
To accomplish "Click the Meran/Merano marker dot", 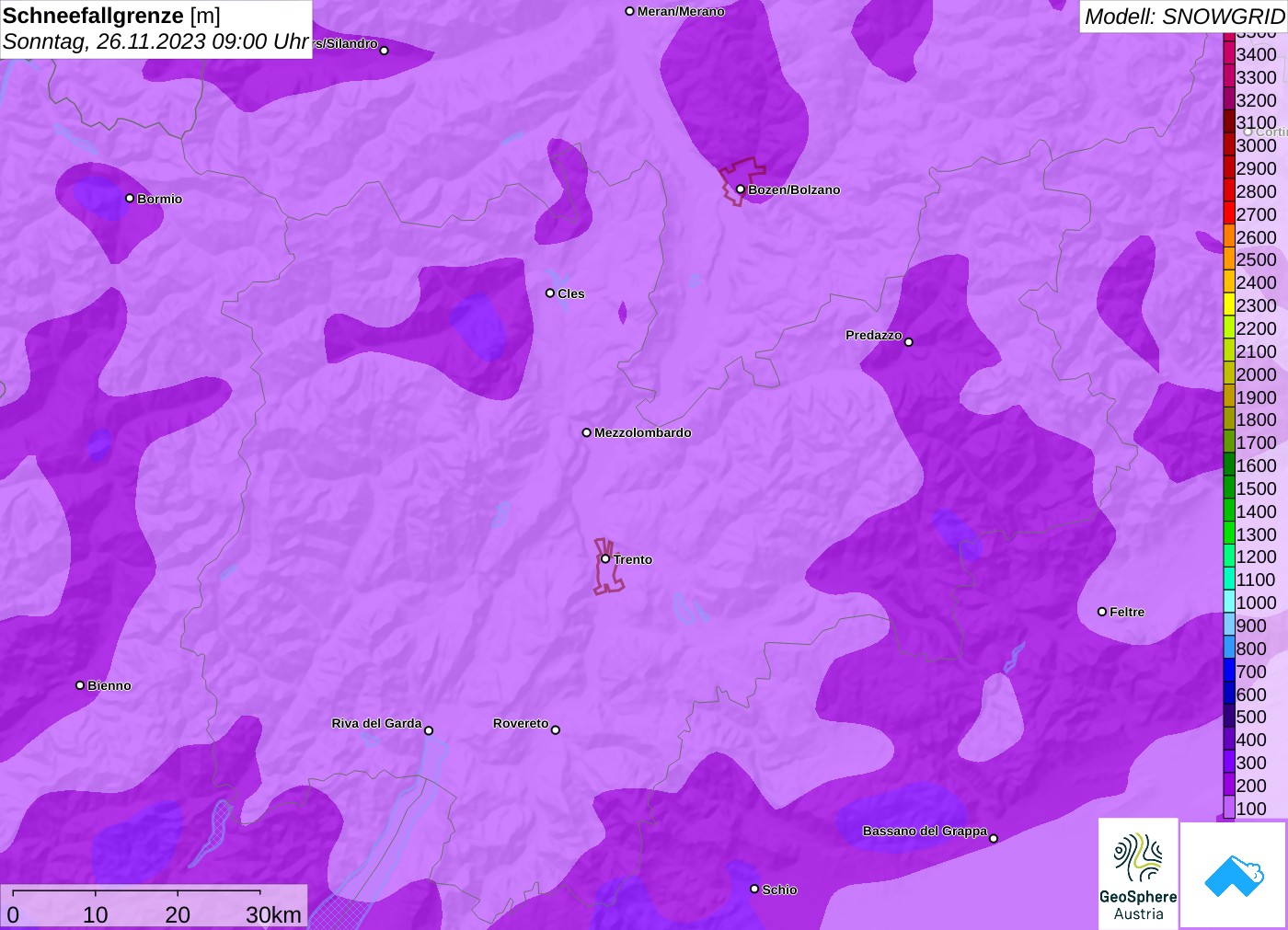I will [x=629, y=11].
